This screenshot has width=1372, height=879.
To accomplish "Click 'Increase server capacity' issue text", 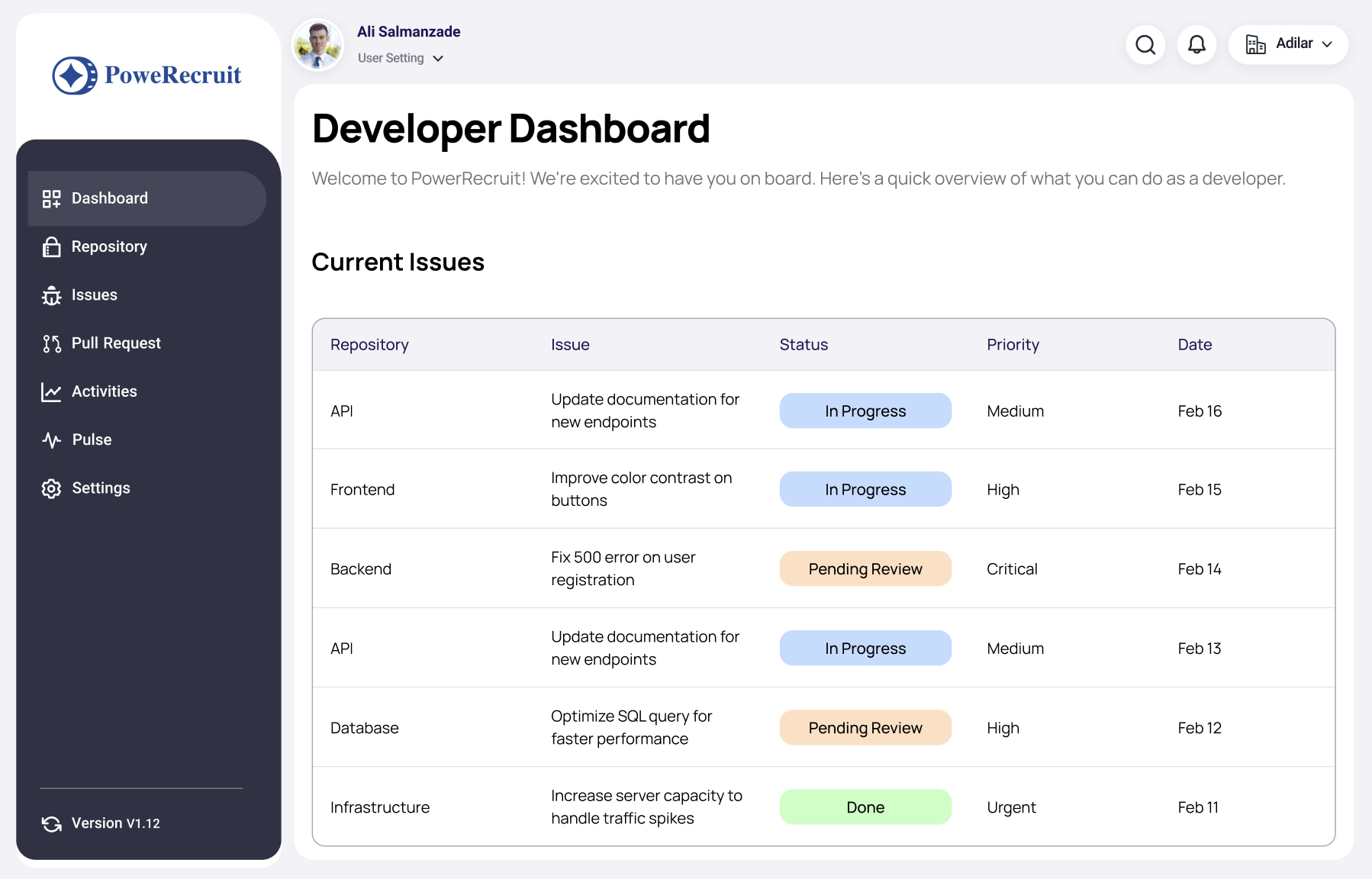I will 646,807.
